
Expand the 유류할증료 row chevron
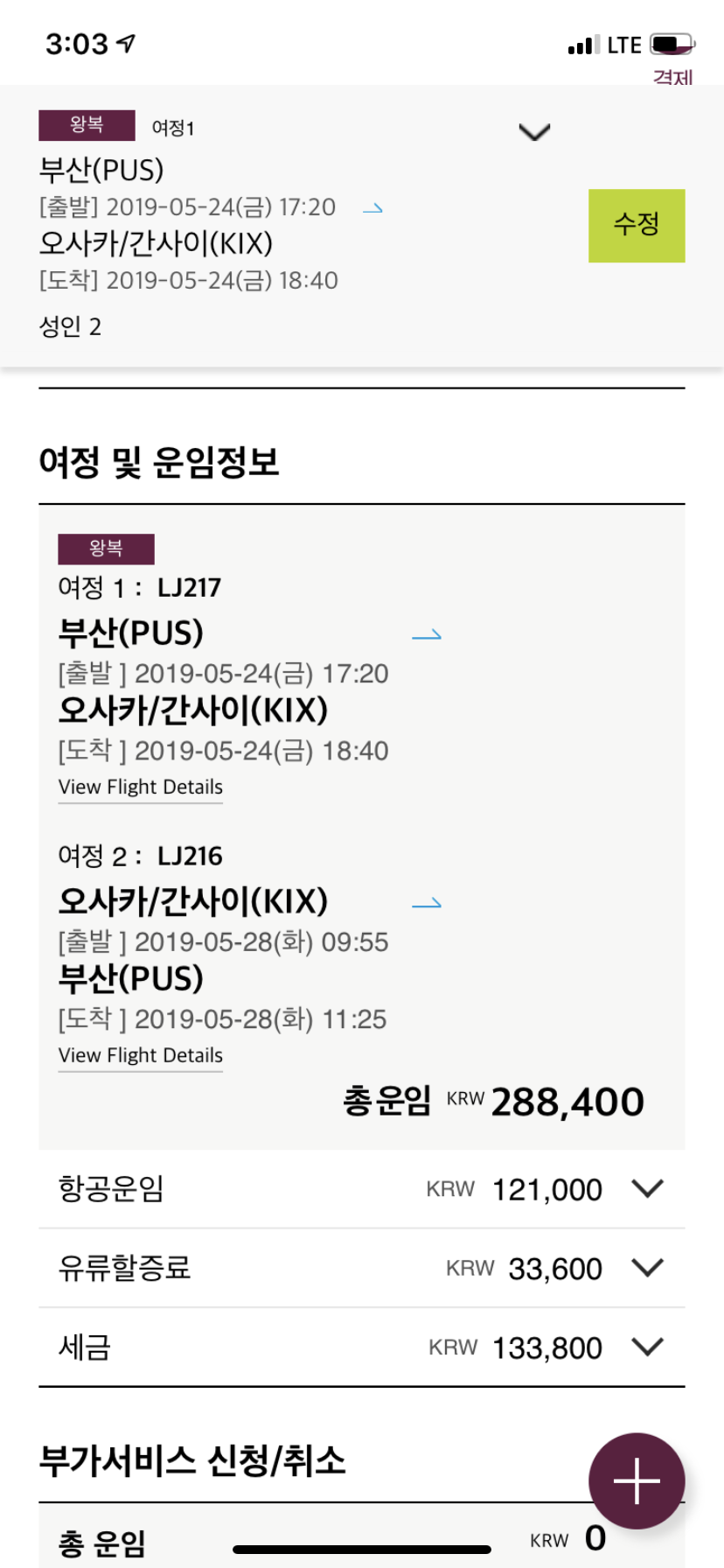647,1267
